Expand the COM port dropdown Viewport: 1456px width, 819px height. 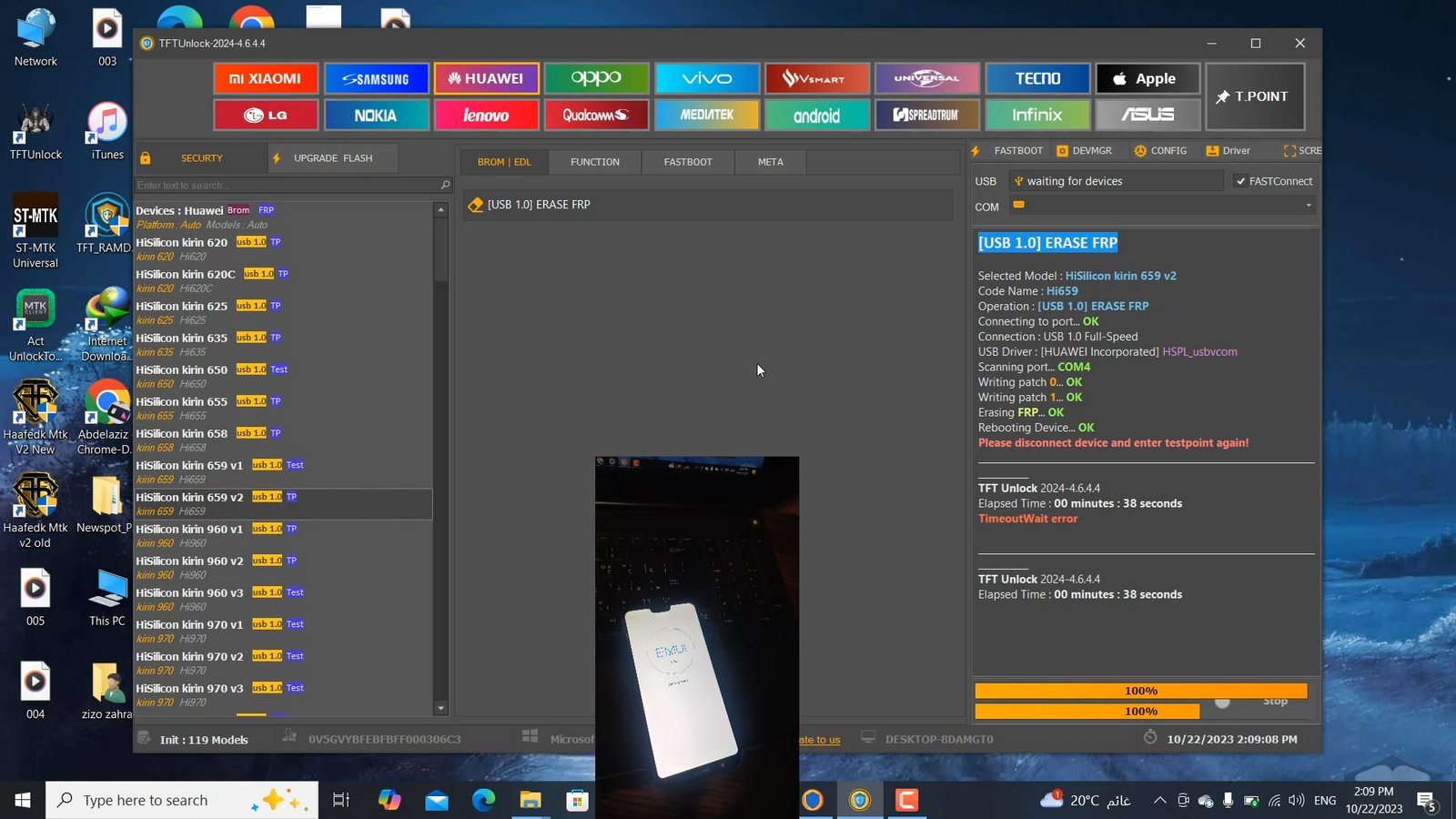coord(1309,206)
